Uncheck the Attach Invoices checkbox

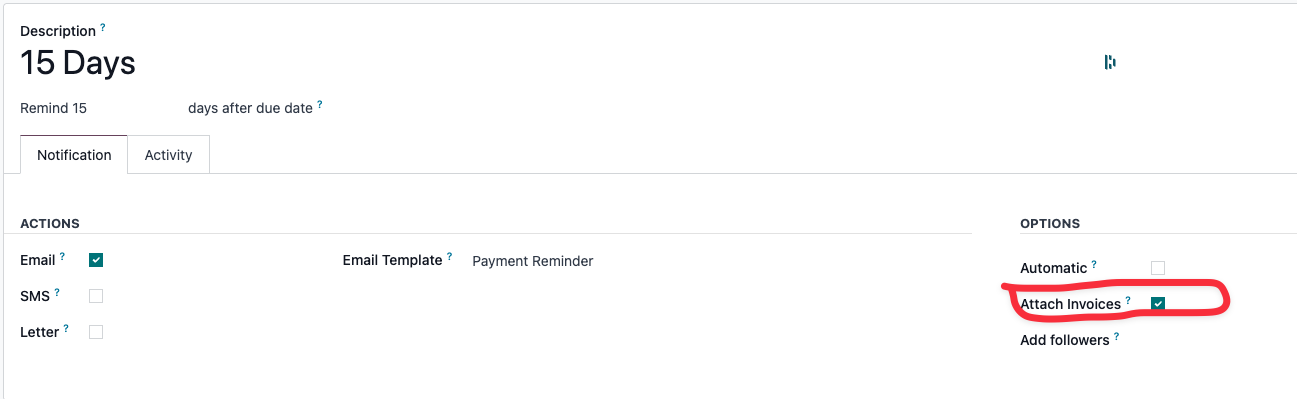pos(1158,303)
